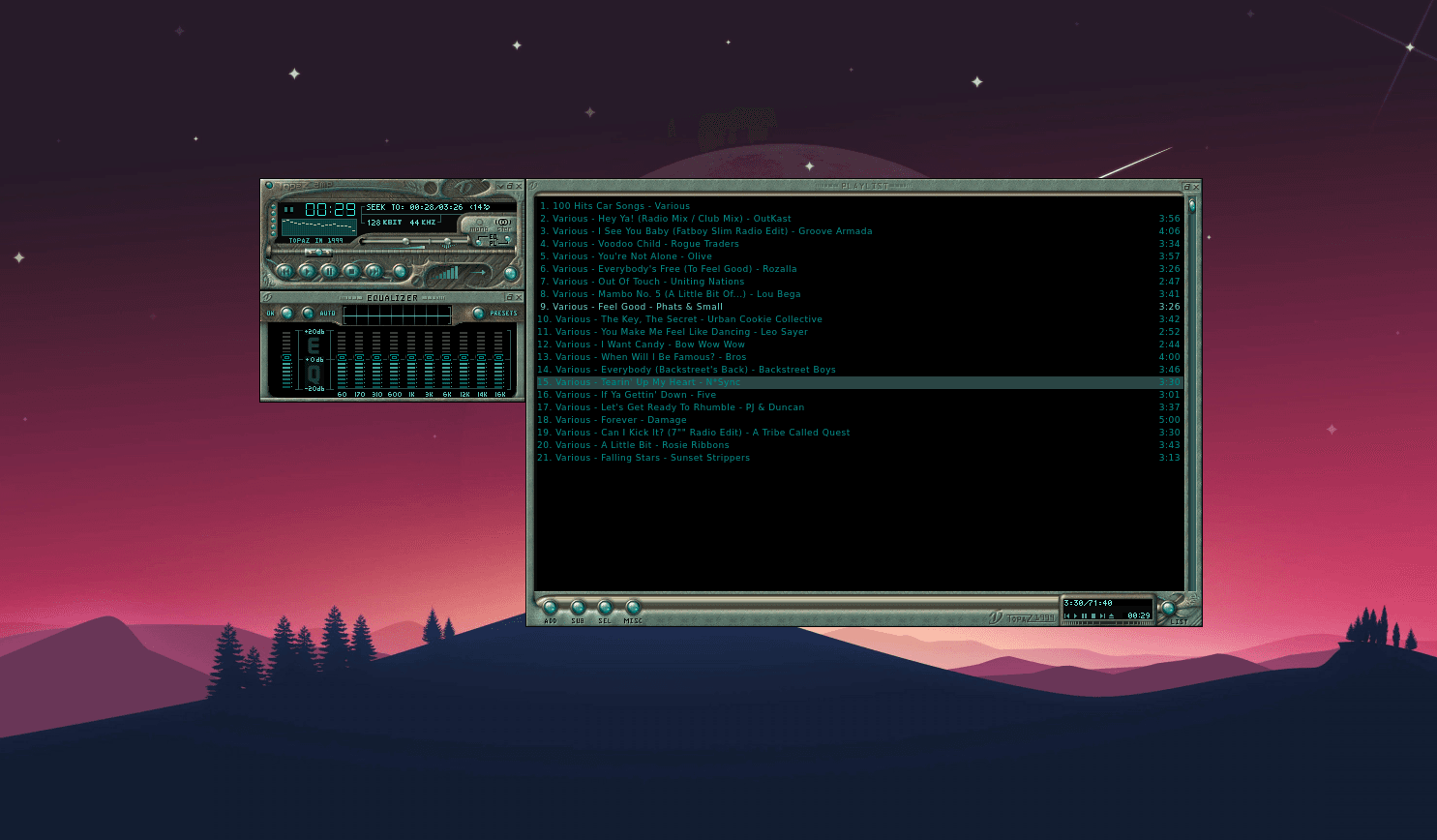Shade the Equalizer window with titlebar button

pyautogui.click(x=509, y=297)
